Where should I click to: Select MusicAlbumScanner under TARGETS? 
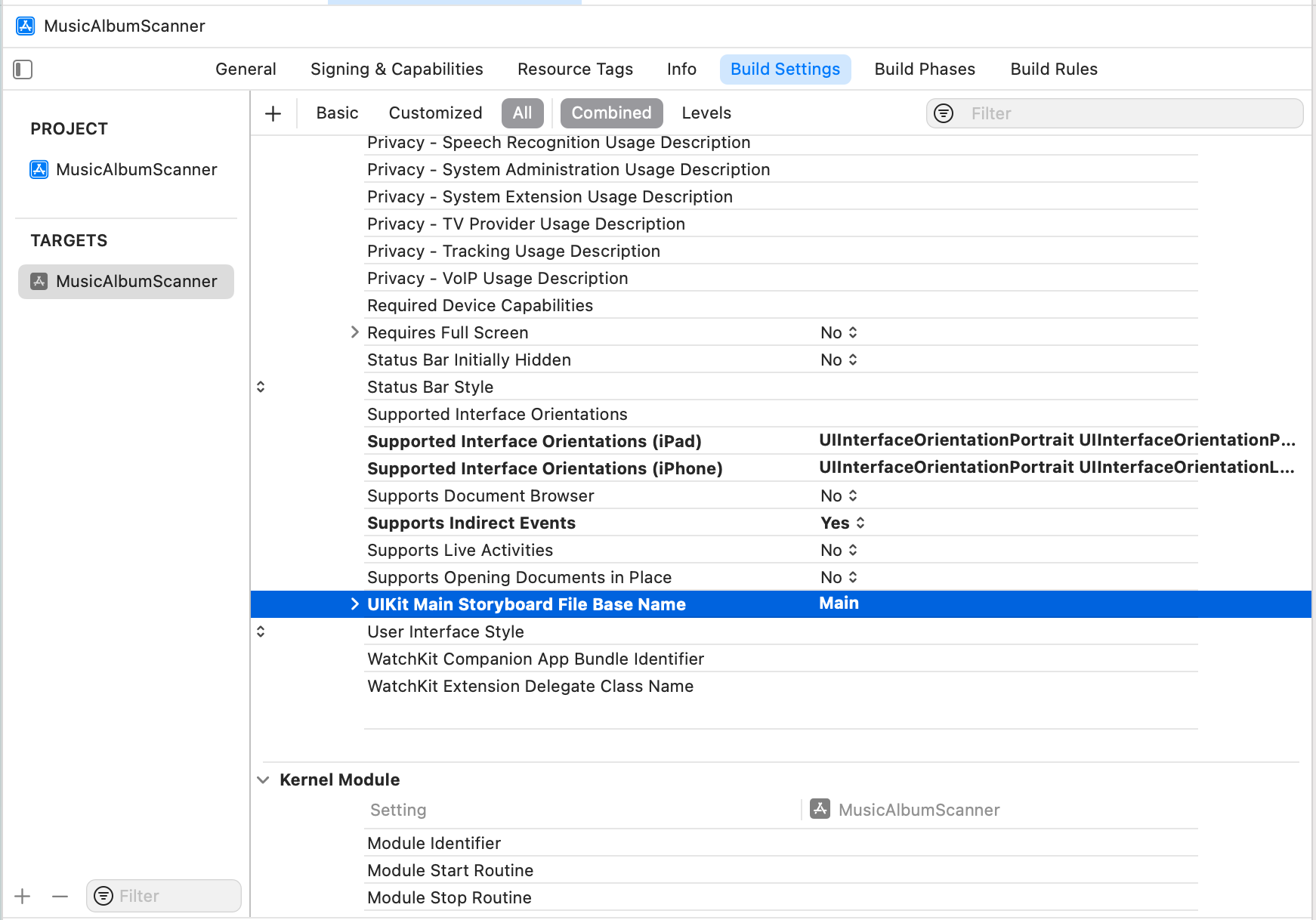pos(126,282)
